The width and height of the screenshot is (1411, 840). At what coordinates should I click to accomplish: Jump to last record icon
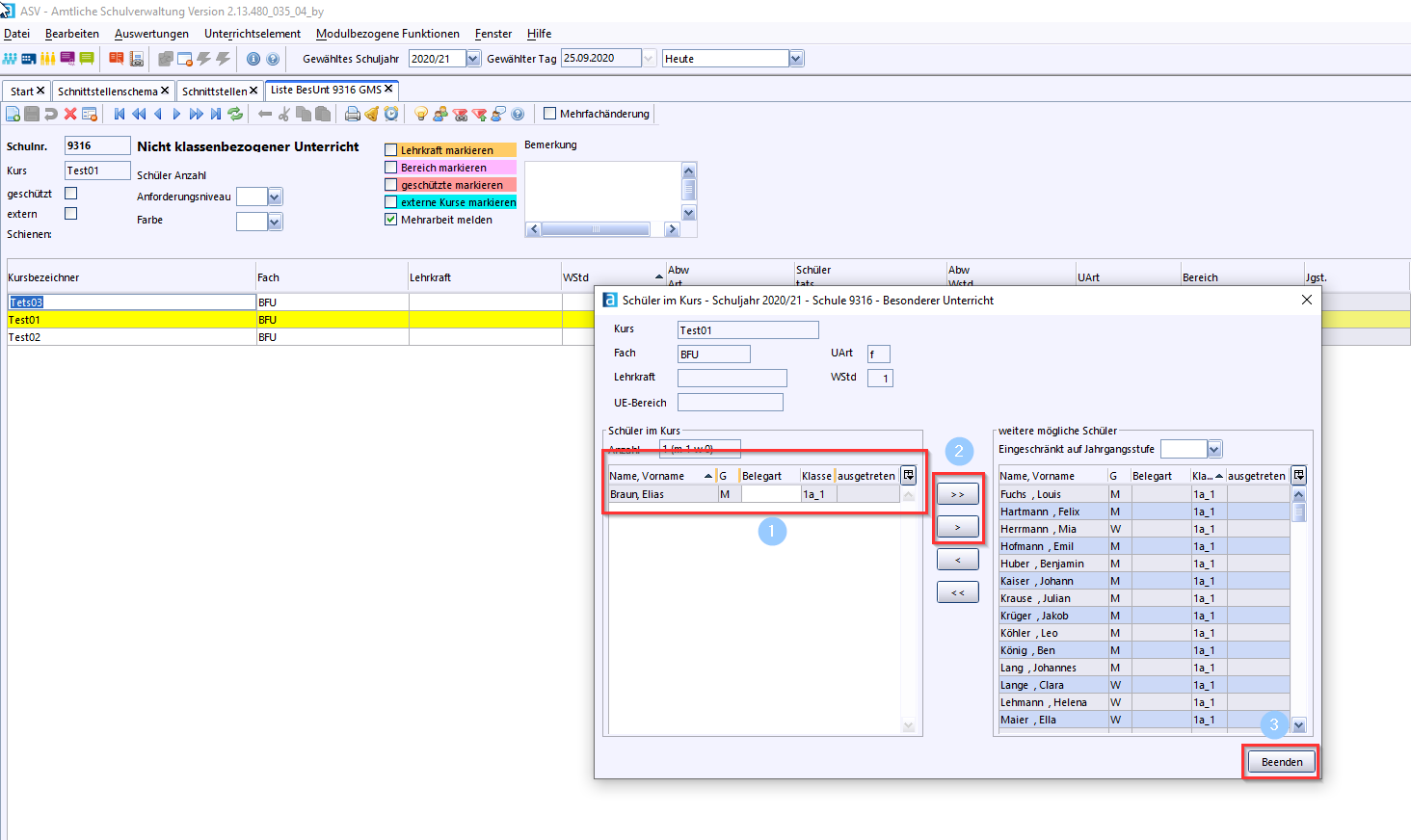pyautogui.click(x=216, y=114)
